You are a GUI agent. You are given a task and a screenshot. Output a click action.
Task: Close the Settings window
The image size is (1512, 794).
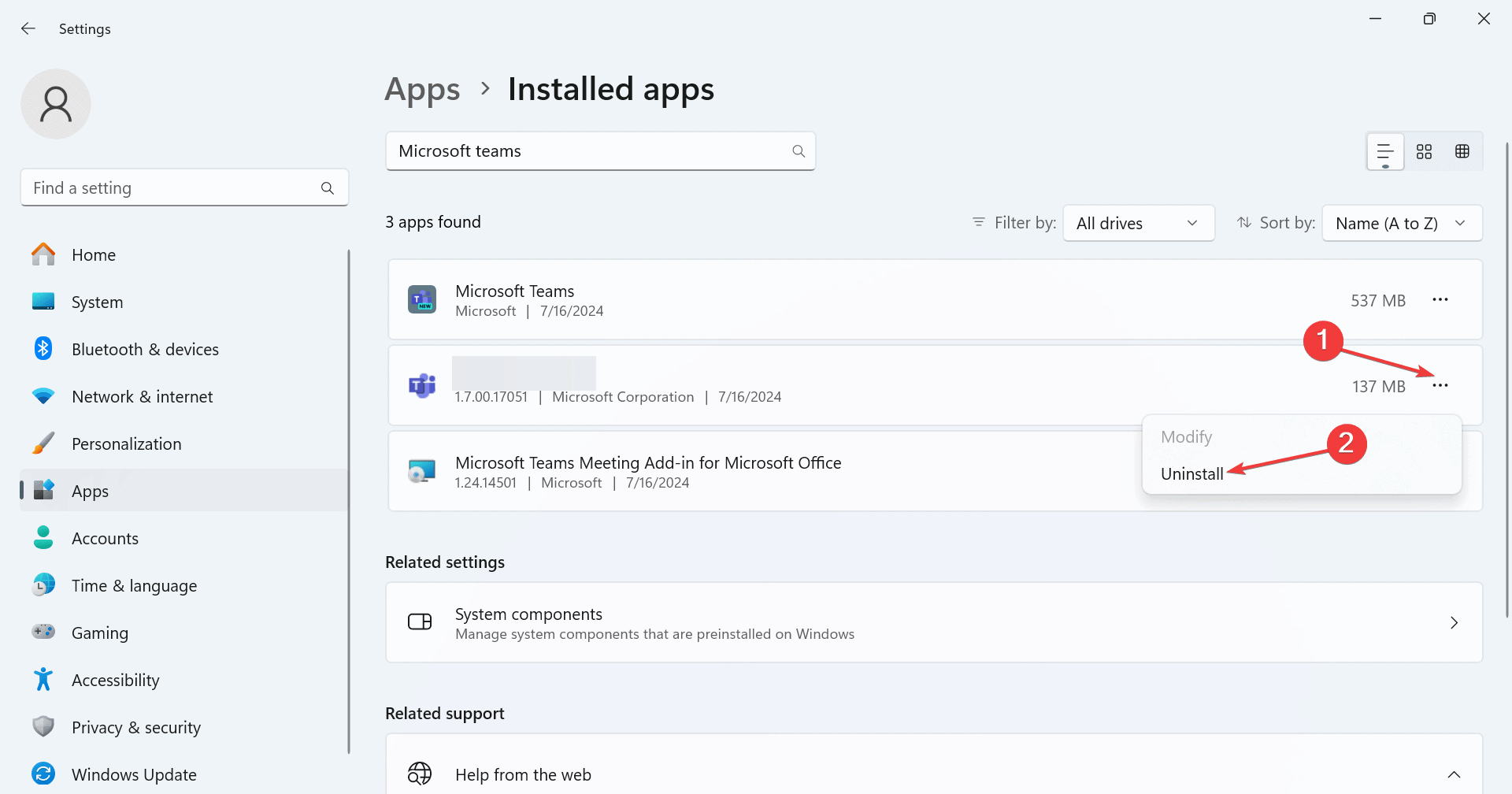click(1484, 19)
